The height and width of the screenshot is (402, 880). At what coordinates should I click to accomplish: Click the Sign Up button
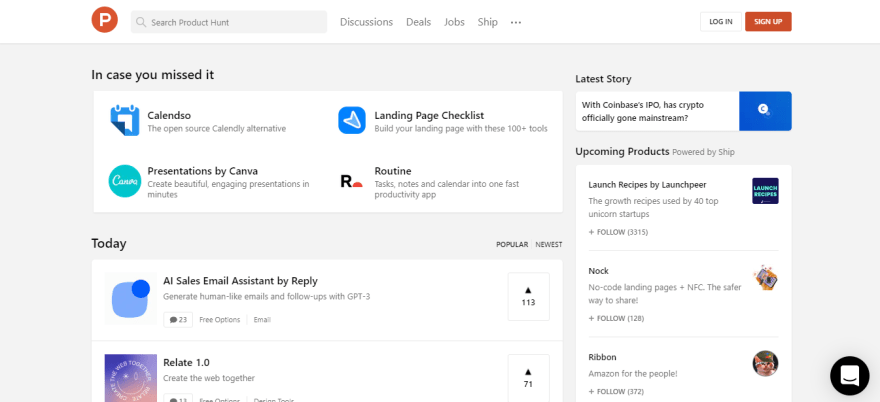(x=768, y=21)
